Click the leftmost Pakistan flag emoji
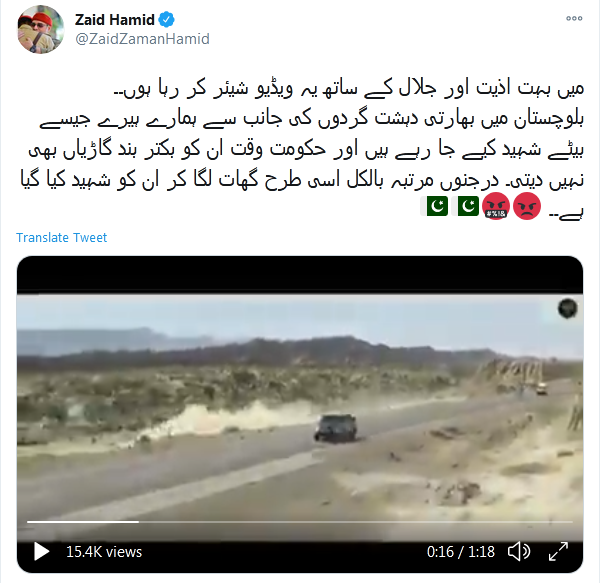This screenshot has width=600, height=583. 434,206
